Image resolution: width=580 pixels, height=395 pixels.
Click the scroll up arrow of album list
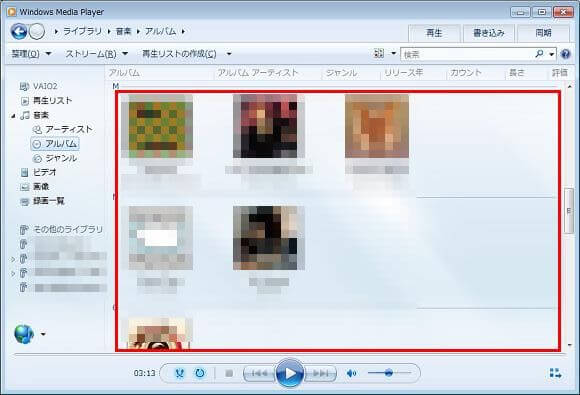(x=569, y=87)
